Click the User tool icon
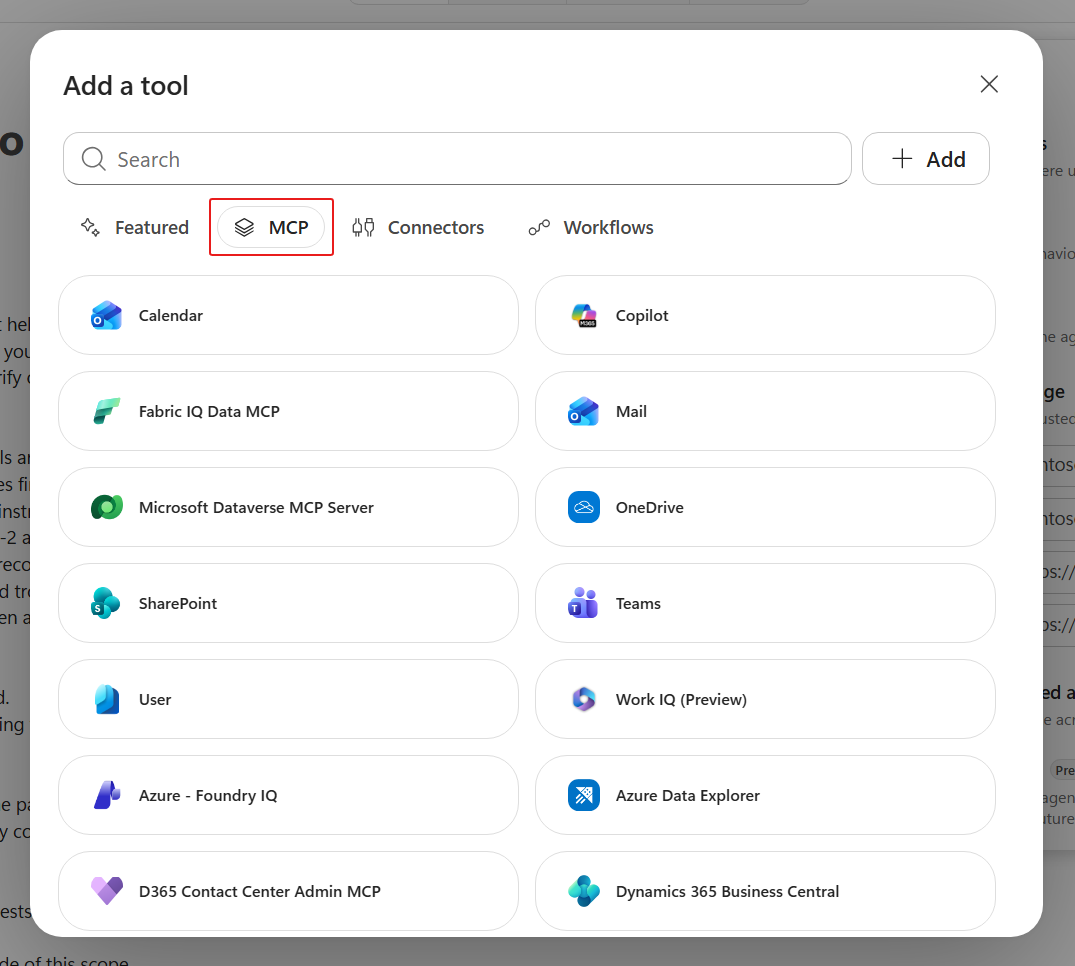 coord(106,699)
